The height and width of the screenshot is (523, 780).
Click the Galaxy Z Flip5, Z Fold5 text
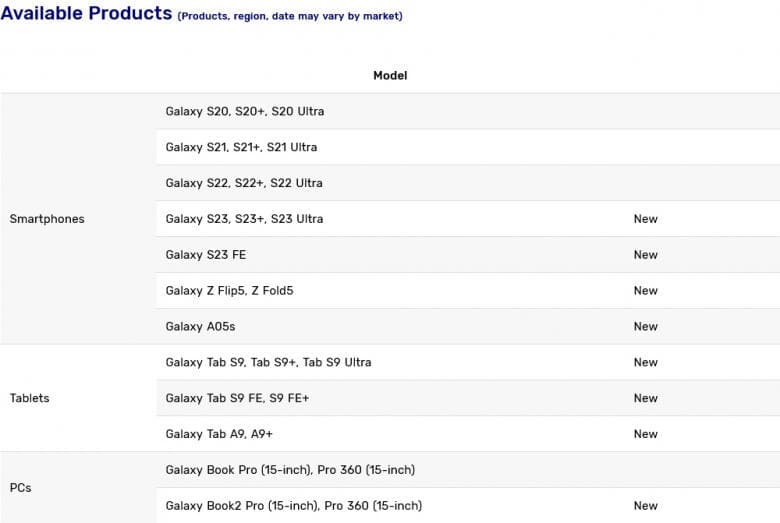pyautogui.click(x=229, y=291)
